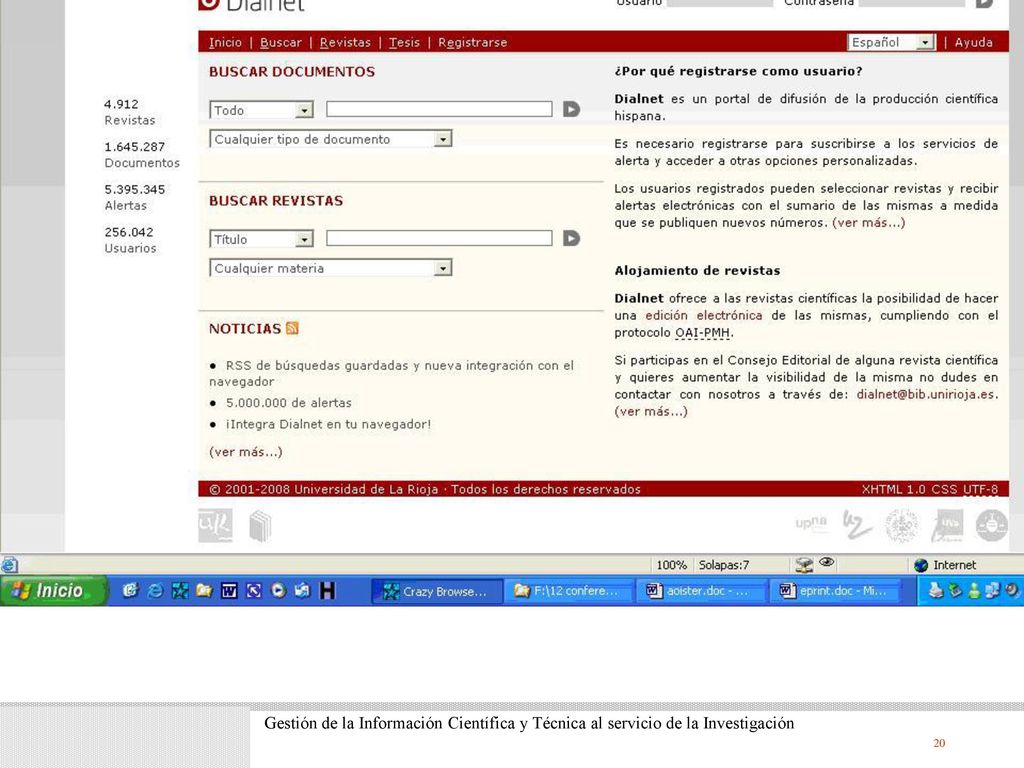Click the round university seal logo in the footer
The height and width of the screenshot is (768, 1024).
coord(902,526)
